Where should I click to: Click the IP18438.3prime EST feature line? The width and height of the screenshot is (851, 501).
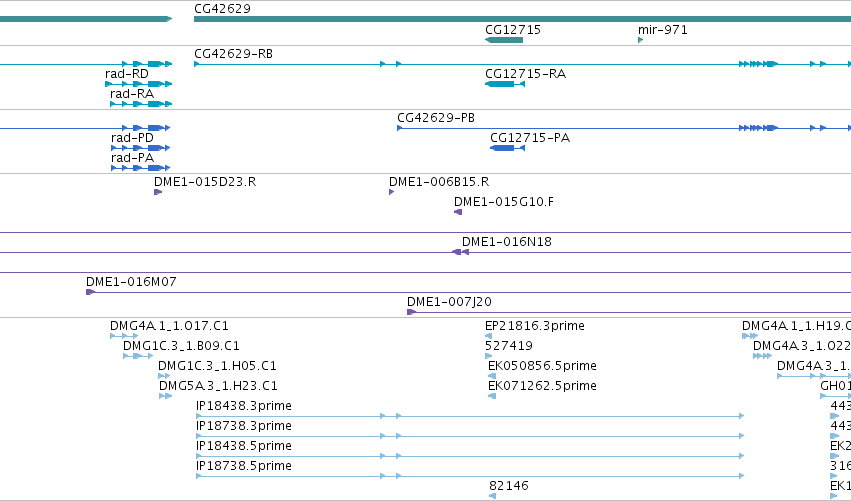(x=470, y=416)
